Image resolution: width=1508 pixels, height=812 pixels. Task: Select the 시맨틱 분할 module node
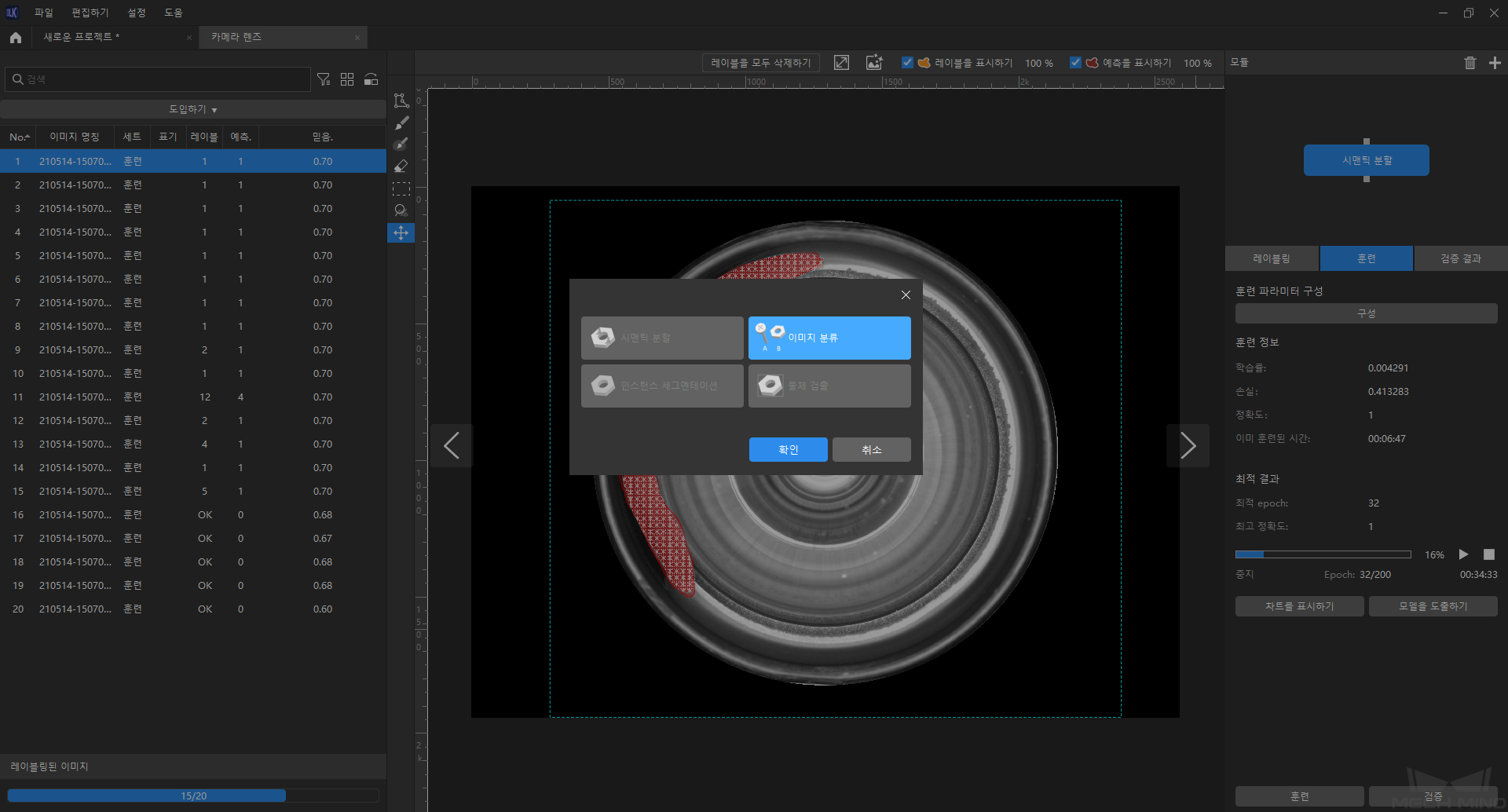[1367, 160]
